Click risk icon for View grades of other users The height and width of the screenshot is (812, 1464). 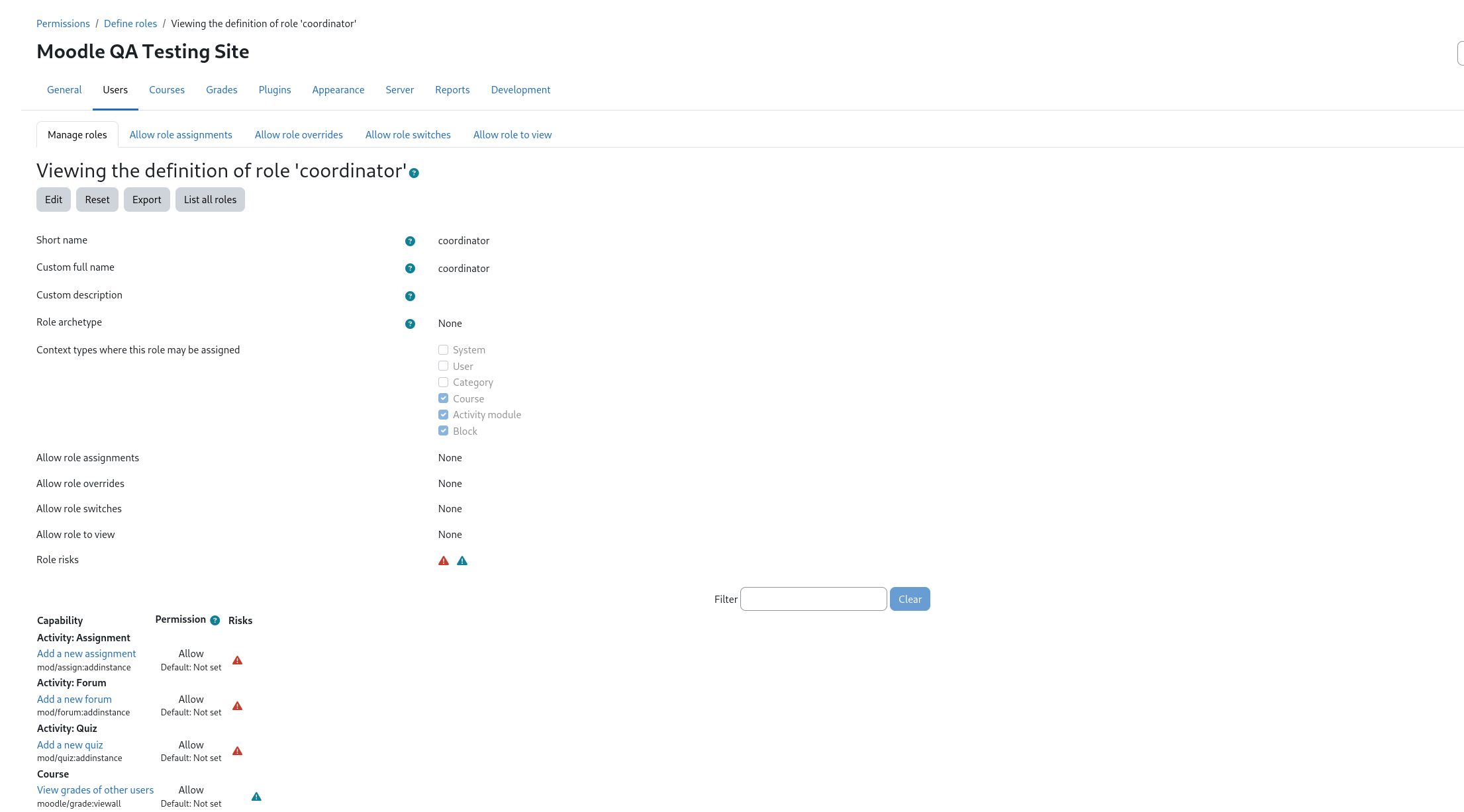(256, 797)
